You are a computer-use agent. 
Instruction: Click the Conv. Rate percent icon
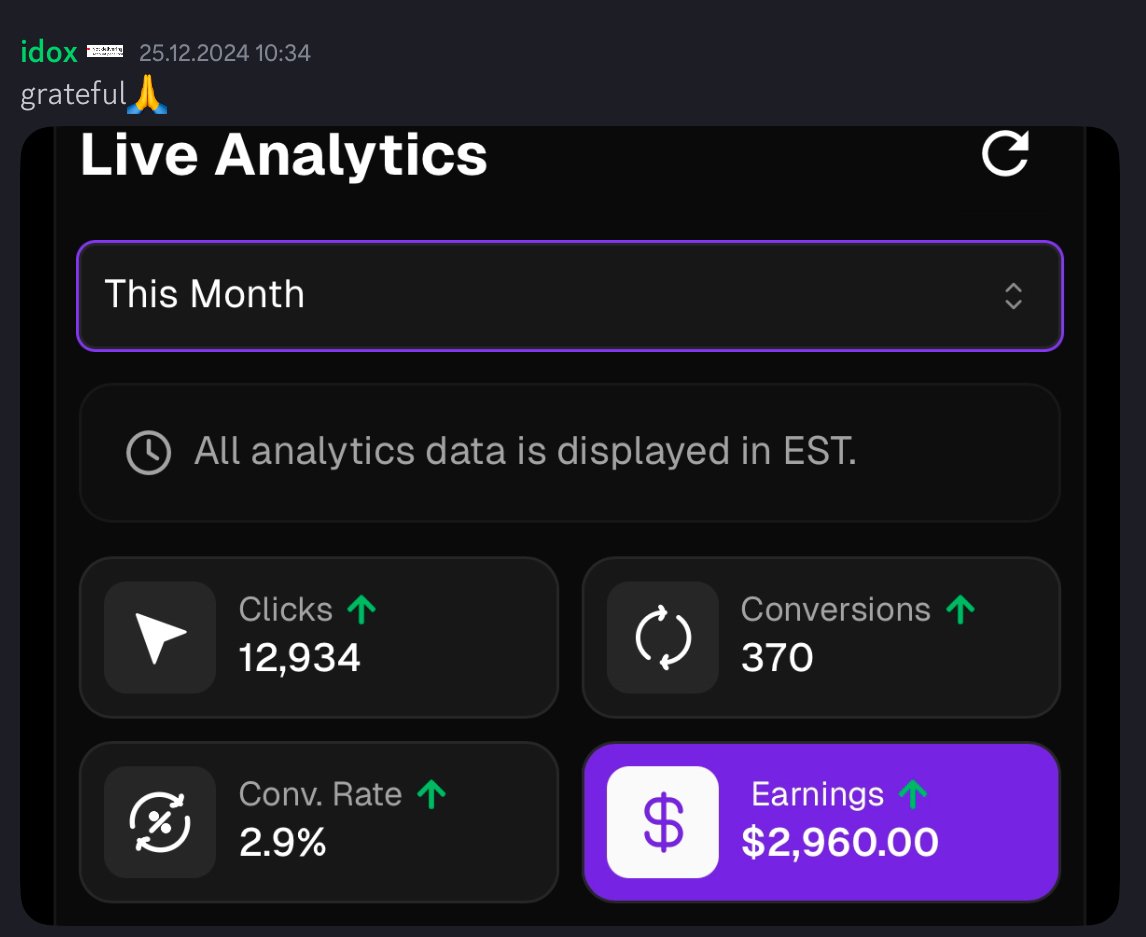tap(160, 822)
